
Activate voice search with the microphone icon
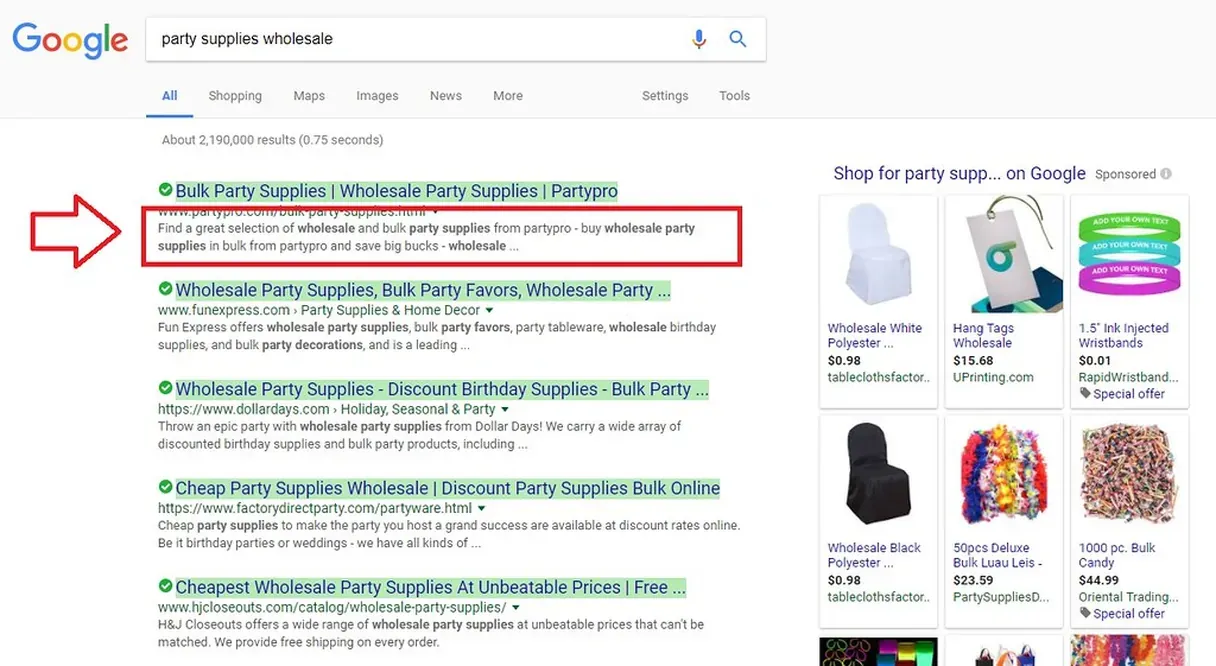point(699,38)
